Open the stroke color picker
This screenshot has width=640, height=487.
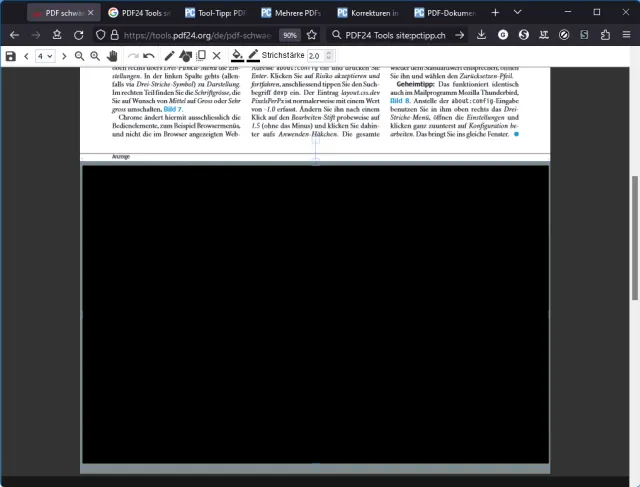tap(253, 56)
